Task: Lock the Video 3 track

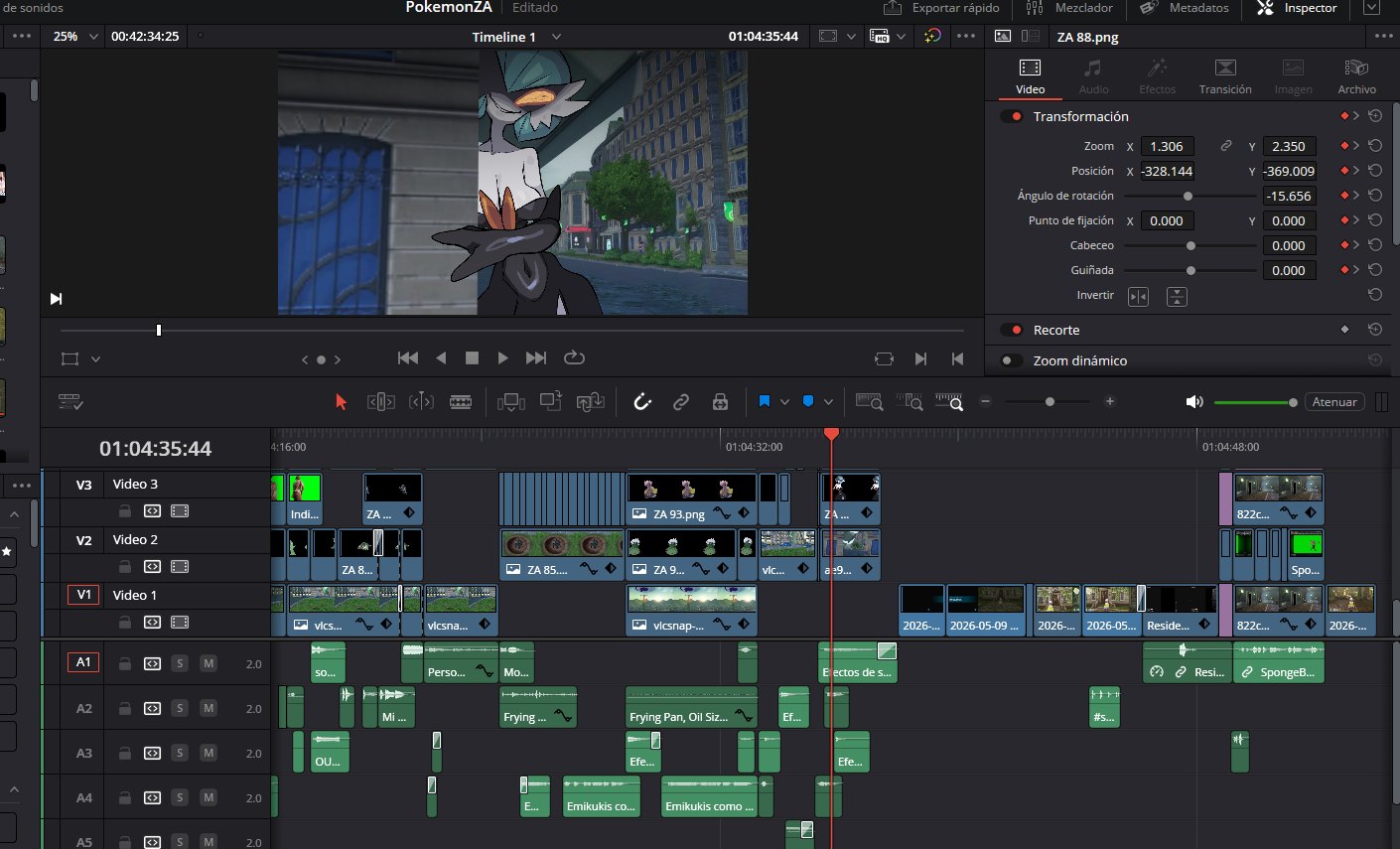Action: pos(124,511)
